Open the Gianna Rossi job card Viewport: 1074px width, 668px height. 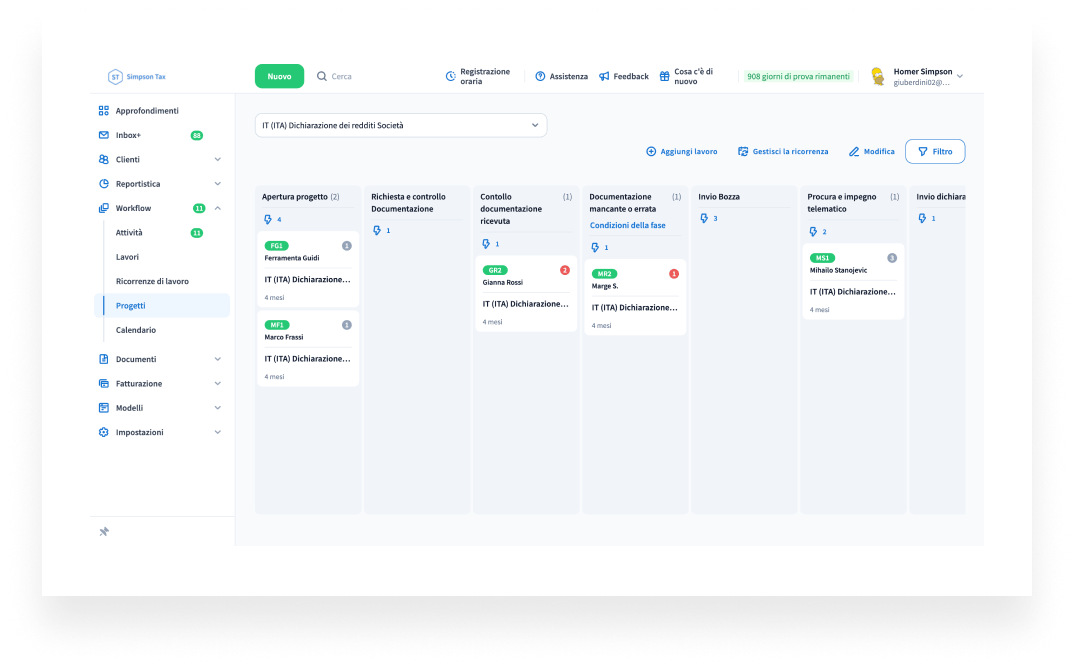pyautogui.click(x=526, y=295)
